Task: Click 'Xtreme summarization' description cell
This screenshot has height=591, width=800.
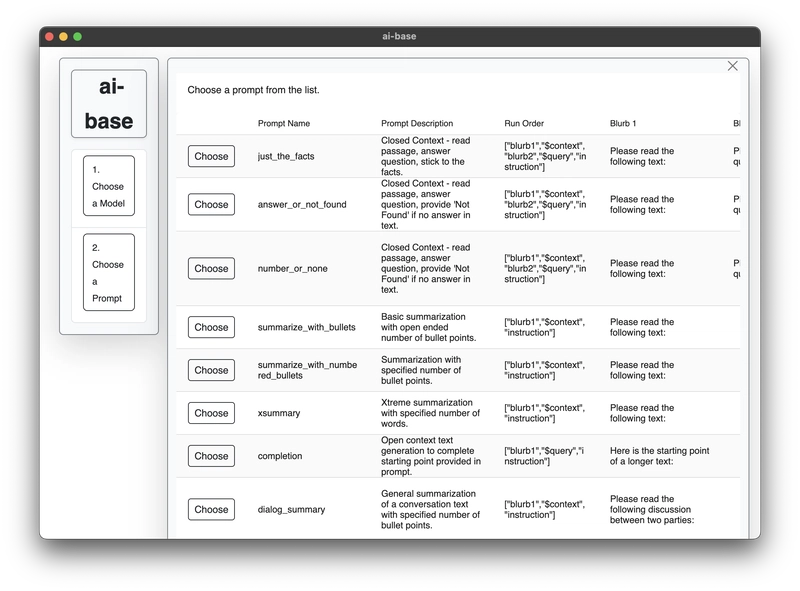Action: click(431, 413)
